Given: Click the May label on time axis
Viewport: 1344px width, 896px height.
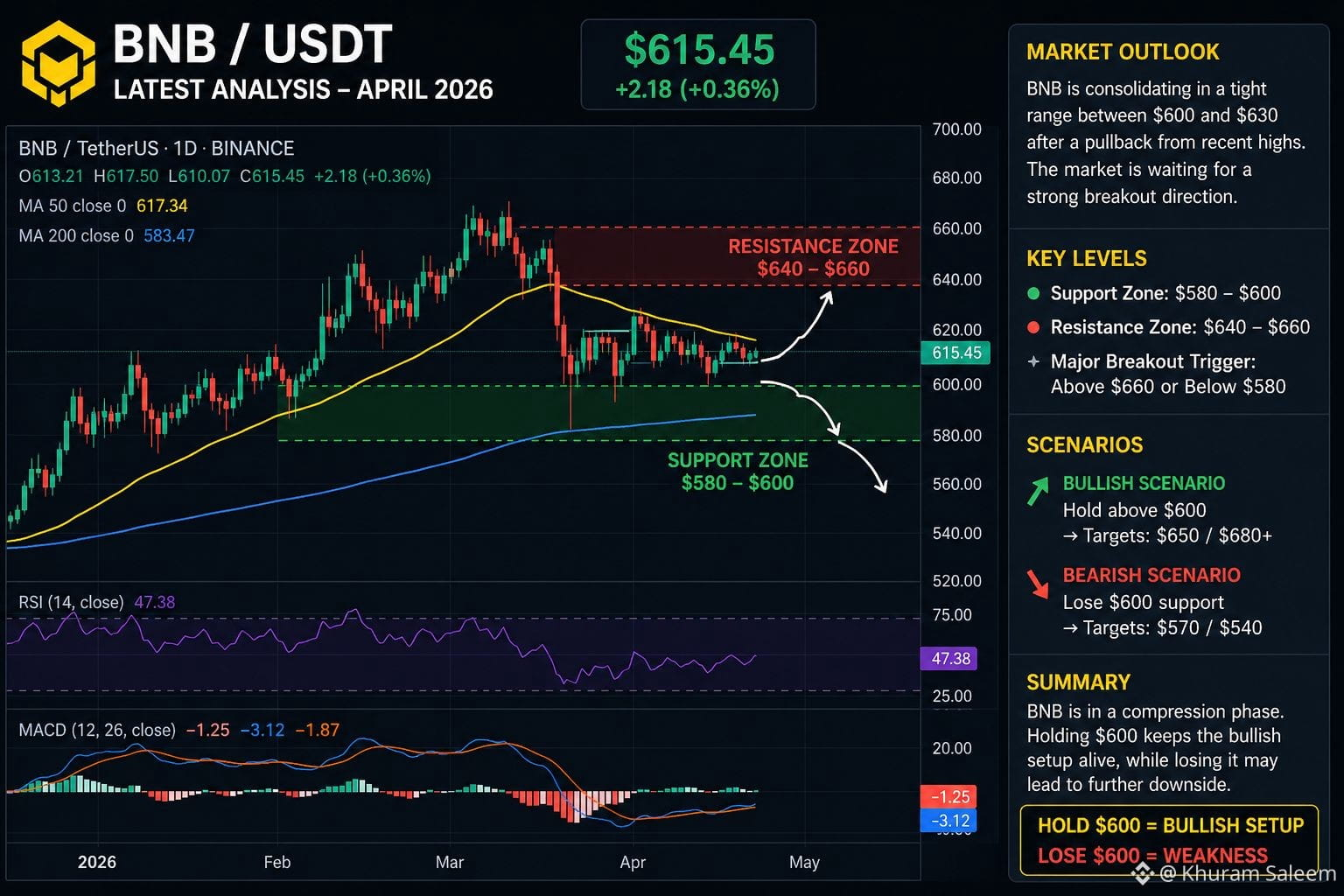Looking at the screenshot, I should [804, 862].
